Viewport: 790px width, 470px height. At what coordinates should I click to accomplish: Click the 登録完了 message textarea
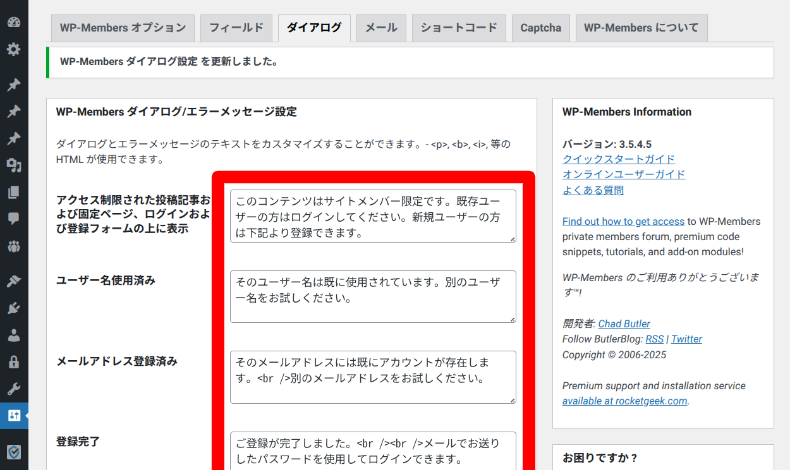click(373, 451)
